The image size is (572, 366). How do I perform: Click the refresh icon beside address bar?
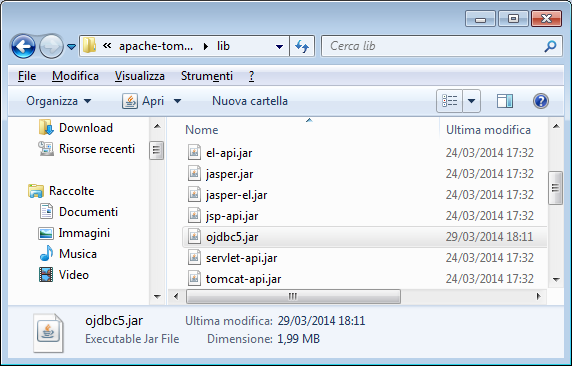tap(302, 46)
